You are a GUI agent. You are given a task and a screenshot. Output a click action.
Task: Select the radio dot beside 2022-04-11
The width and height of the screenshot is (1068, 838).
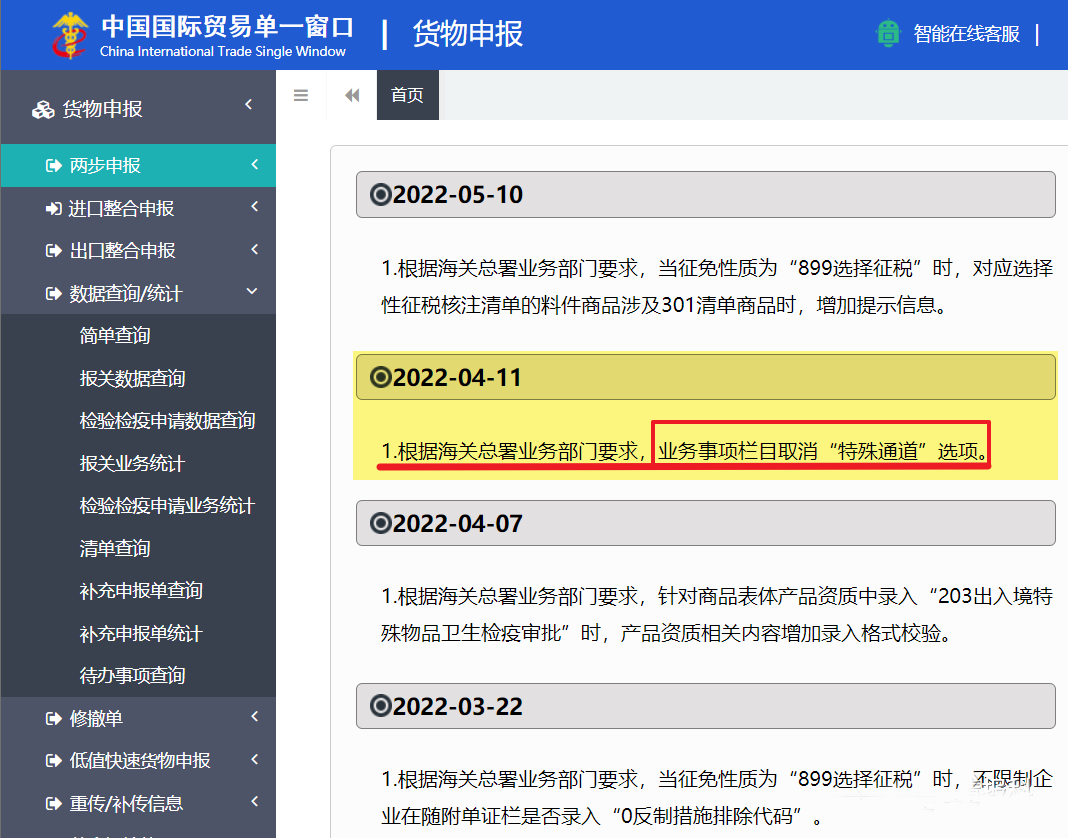(x=380, y=377)
